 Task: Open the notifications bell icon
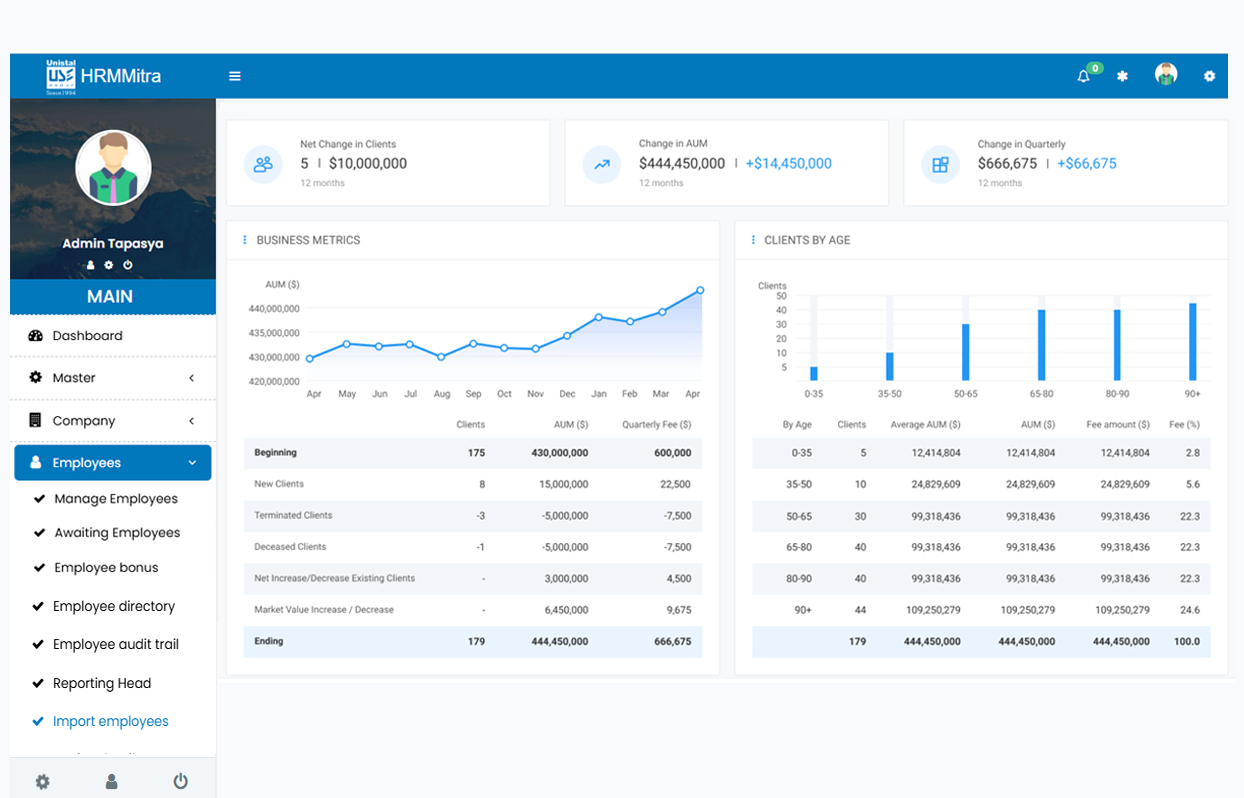point(1083,76)
